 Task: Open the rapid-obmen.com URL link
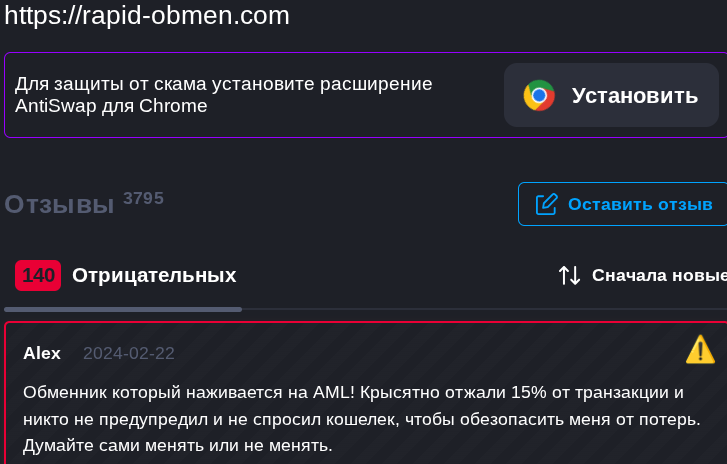[x=146, y=15]
